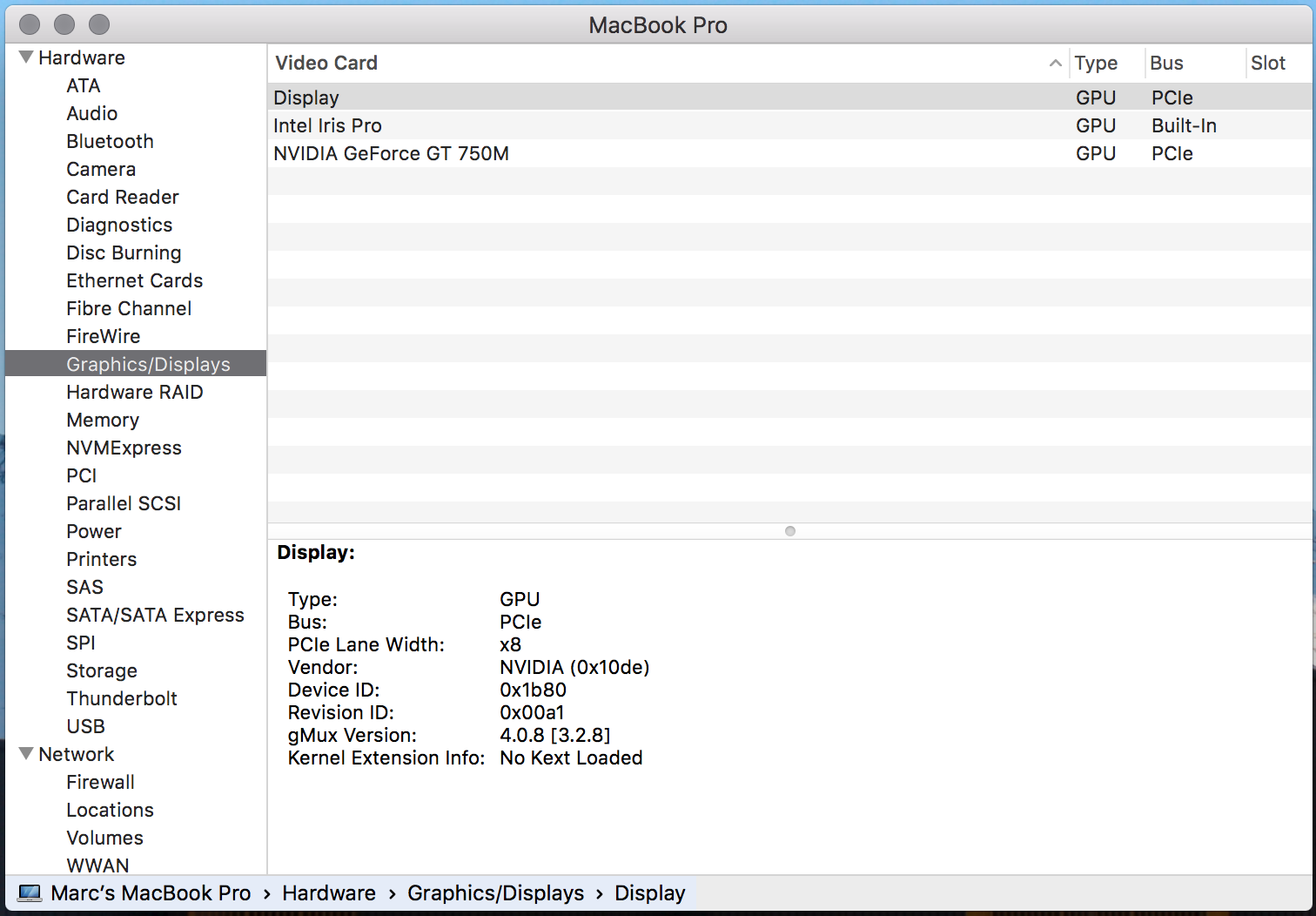Click the MacBook Pro icon in path bar
Screen dimensions: 1316x916
30,893
